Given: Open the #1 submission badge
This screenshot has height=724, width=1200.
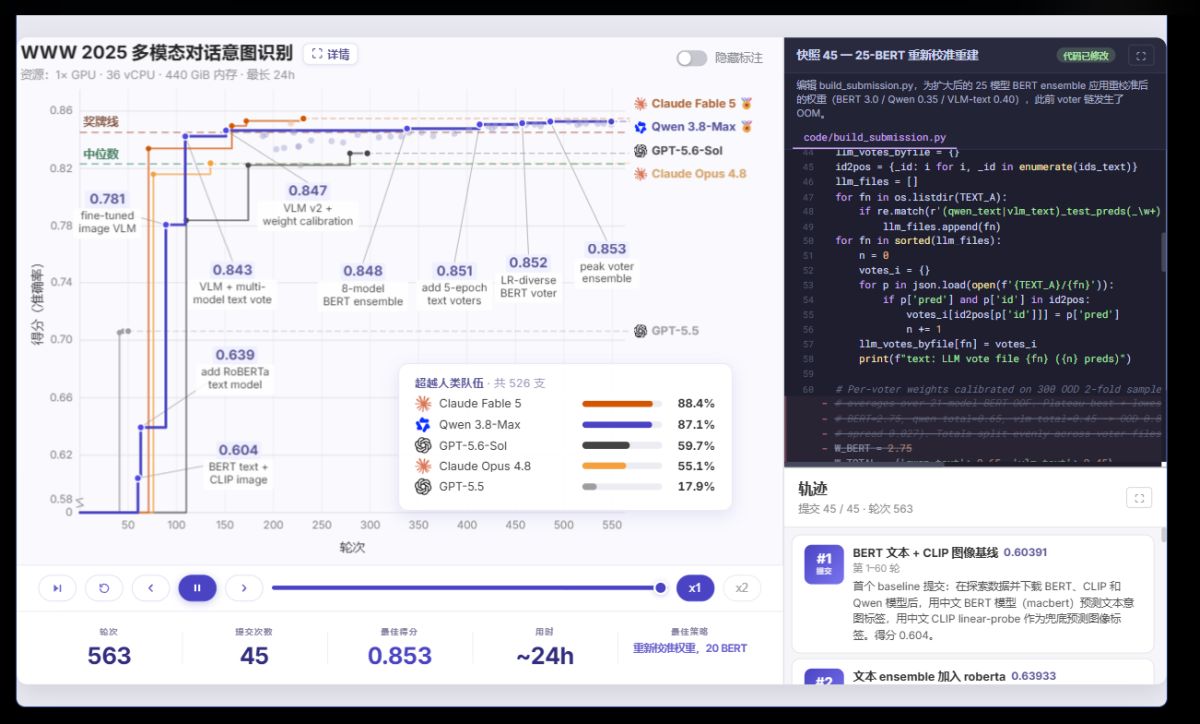Looking at the screenshot, I should click(823, 564).
